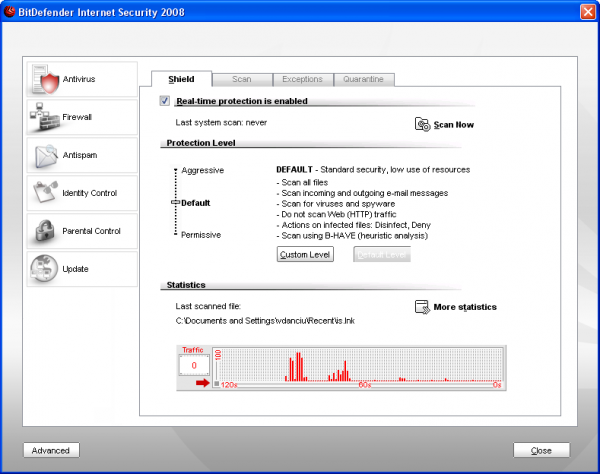Set protection level to Aggressive

tap(202, 170)
